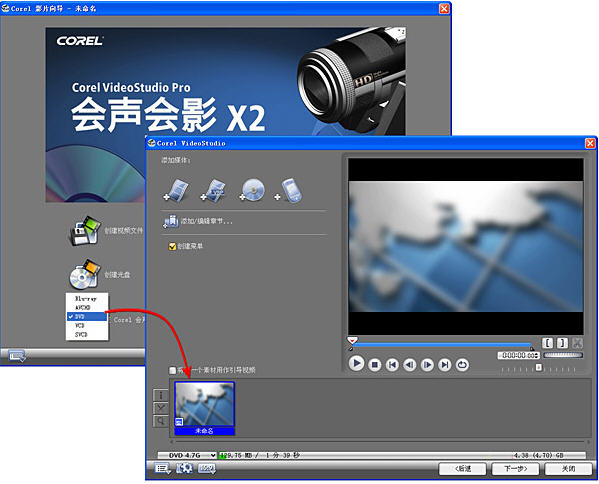Open the DVD 4.7G disc size dropdown
This screenshot has width=599, height=484.
187,455
